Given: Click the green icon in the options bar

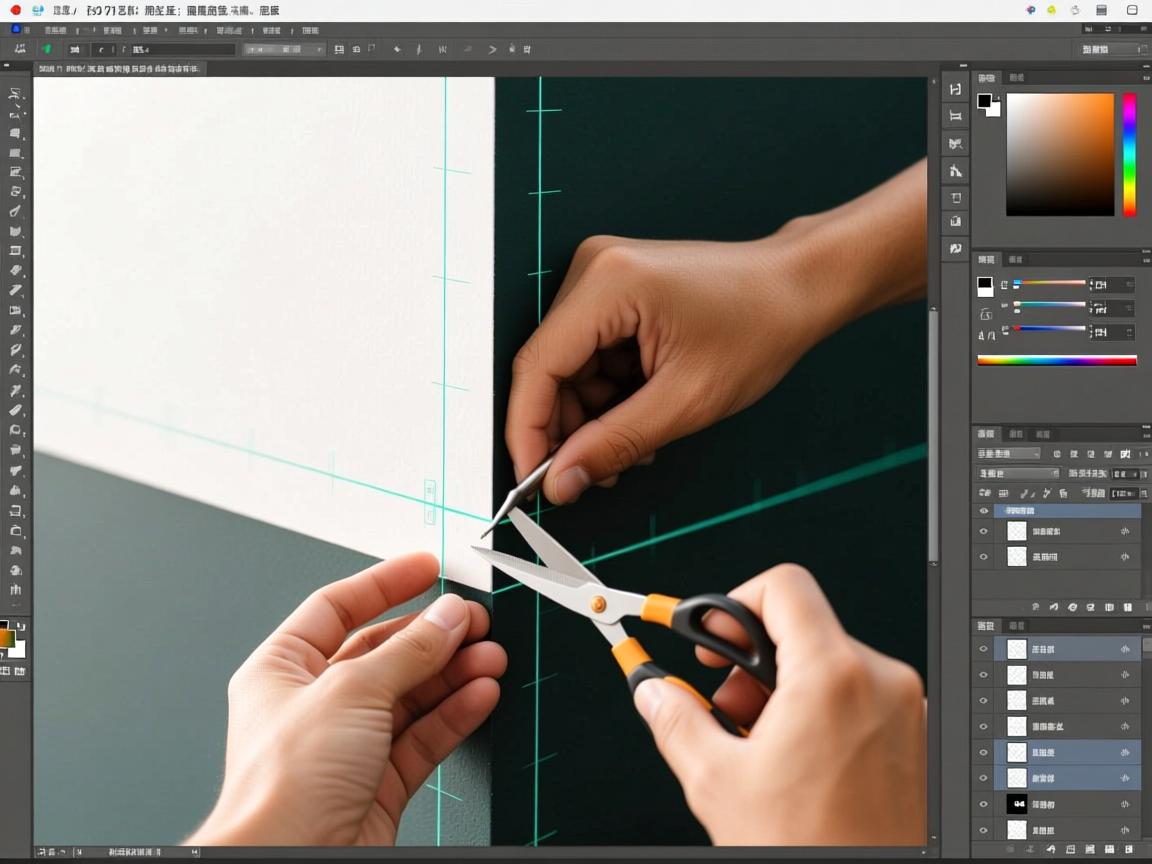Looking at the screenshot, I should pyautogui.click(x=46, y=49).
